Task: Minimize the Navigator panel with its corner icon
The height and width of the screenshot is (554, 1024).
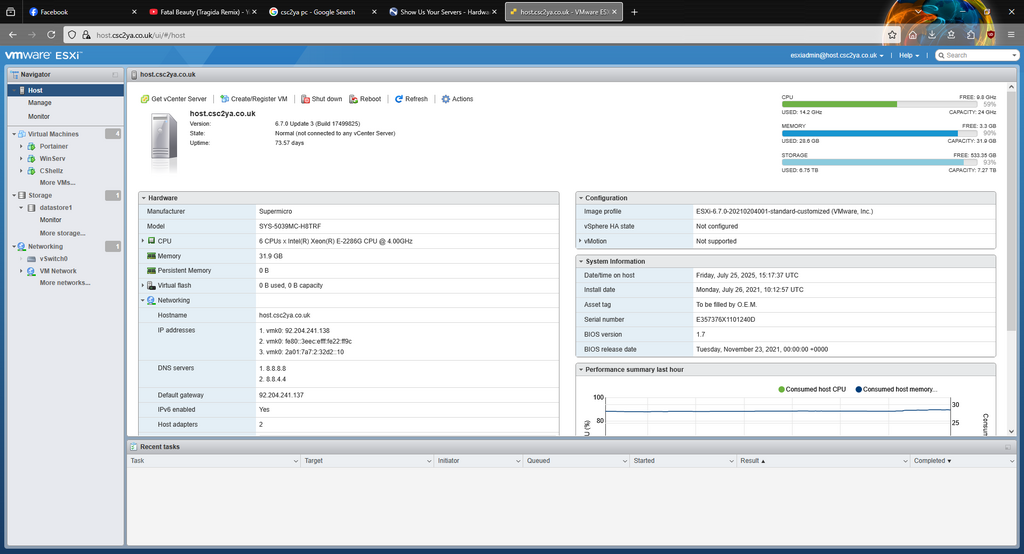Action: pos(116,74)
